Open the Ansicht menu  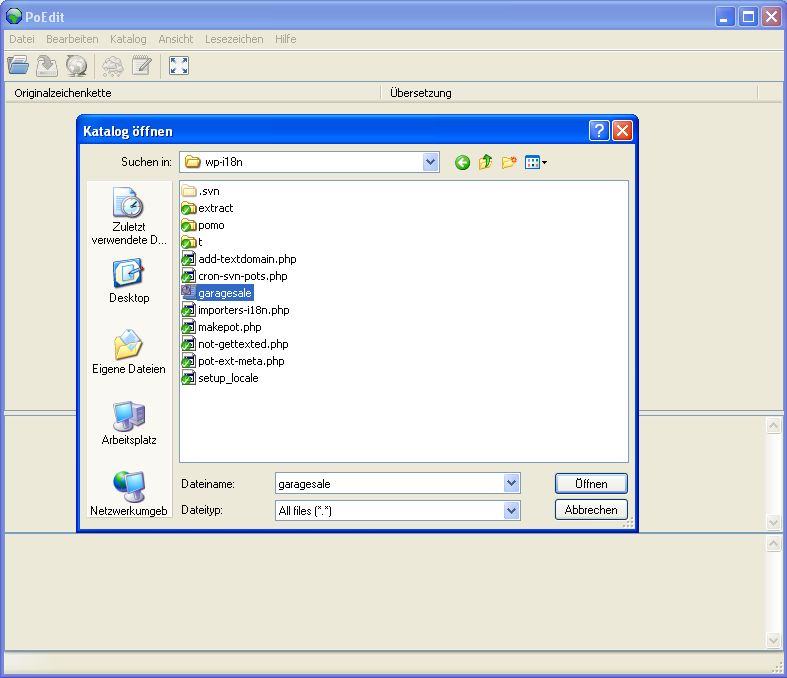point(176,39)
